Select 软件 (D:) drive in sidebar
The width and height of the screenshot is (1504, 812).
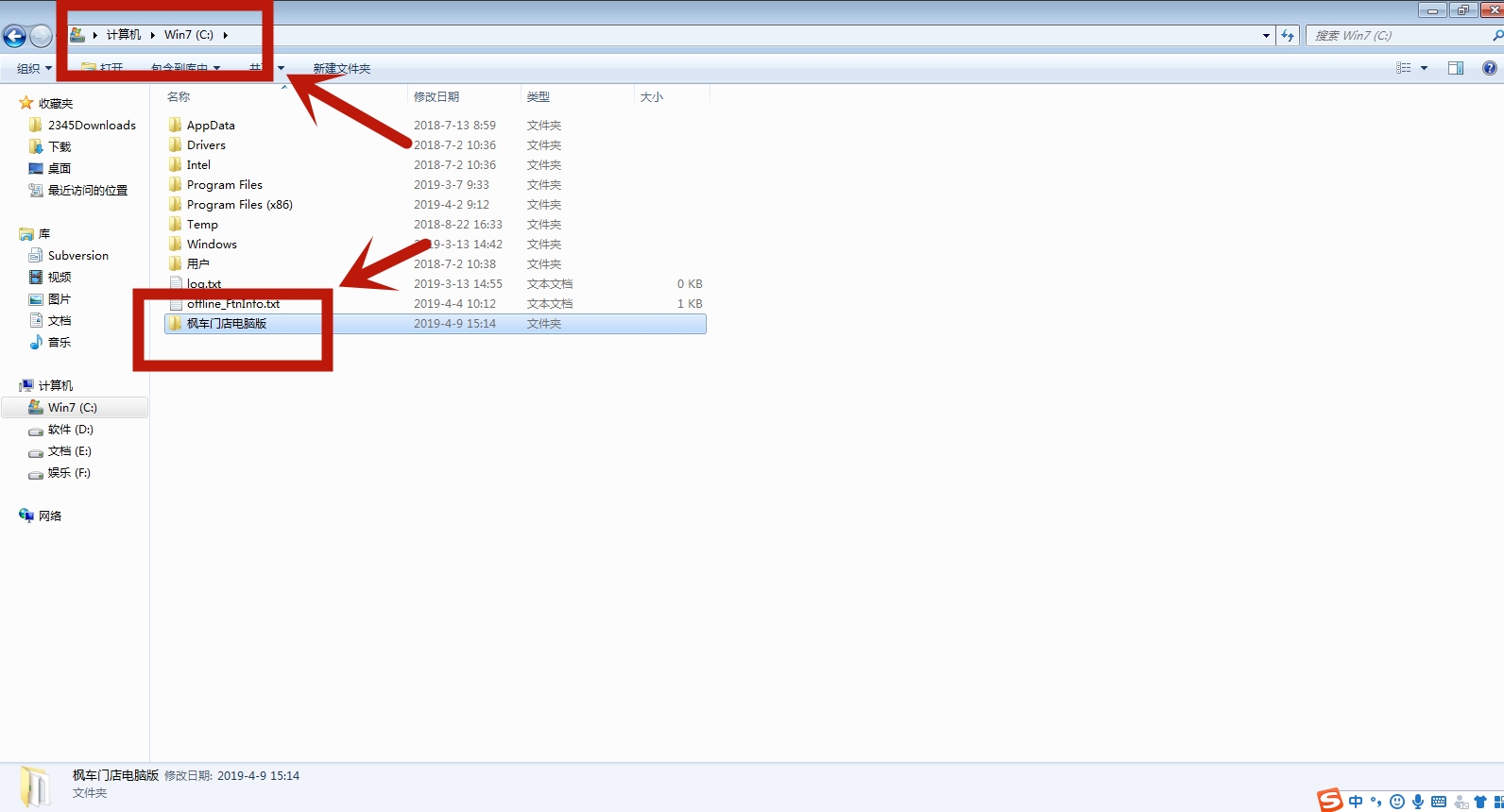click(70, 430)
